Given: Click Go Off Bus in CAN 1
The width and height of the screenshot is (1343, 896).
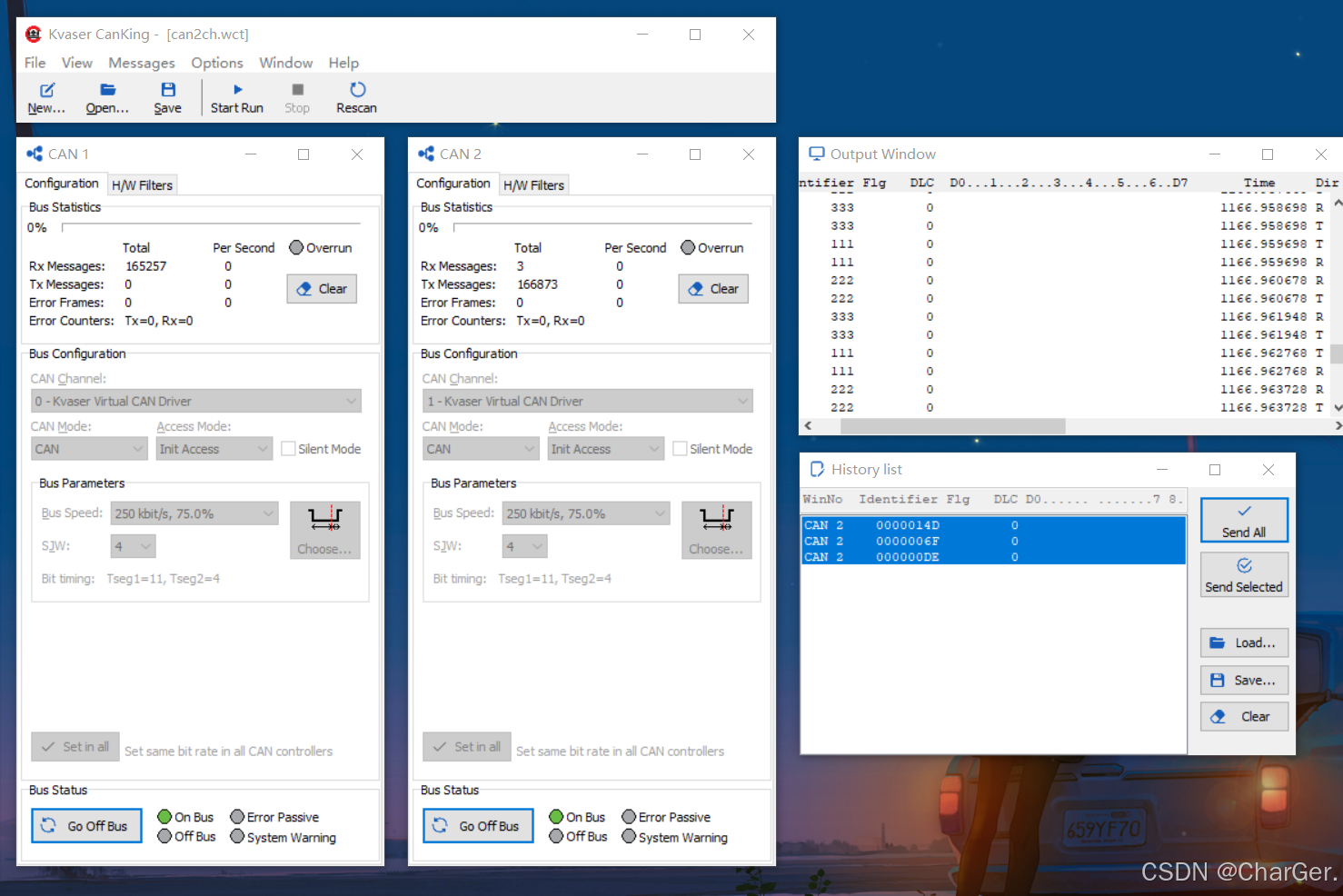Looking at the screenshot, I should coord(86,826).
